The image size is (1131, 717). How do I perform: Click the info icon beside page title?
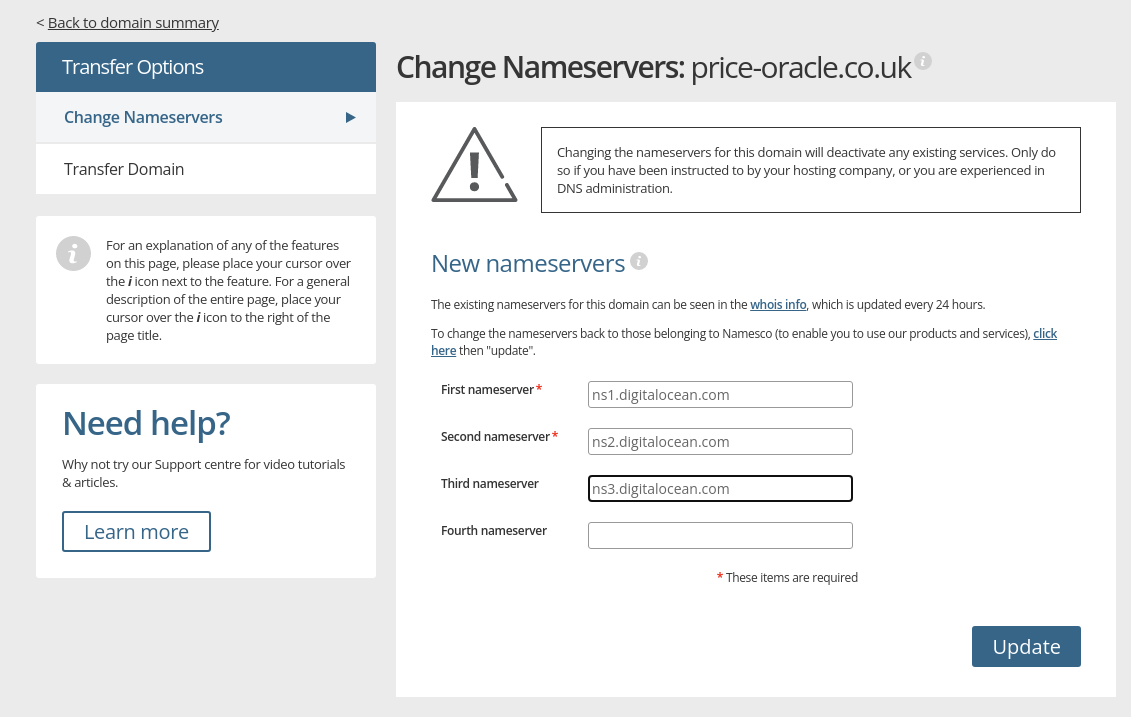pyautogui.click(x=923, y=61)
